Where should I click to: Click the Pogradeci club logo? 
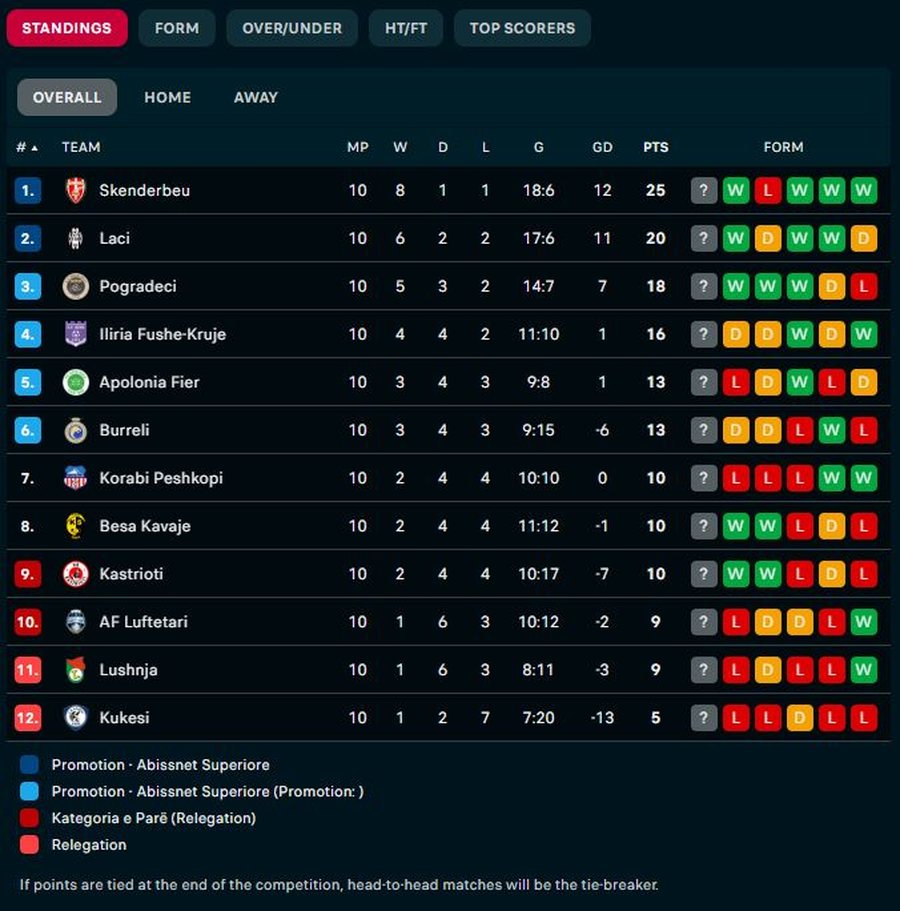tap(75, 286)
